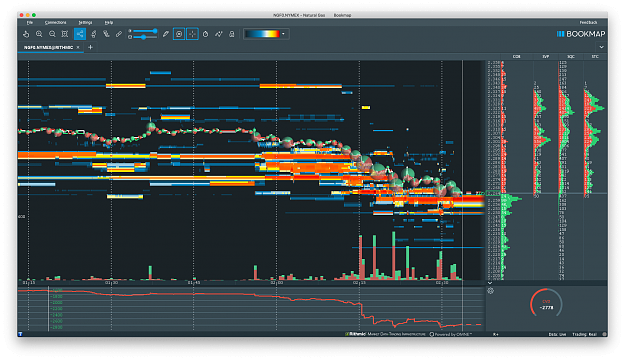Click the blue T icon in status bar

click(x=20, y=334)
